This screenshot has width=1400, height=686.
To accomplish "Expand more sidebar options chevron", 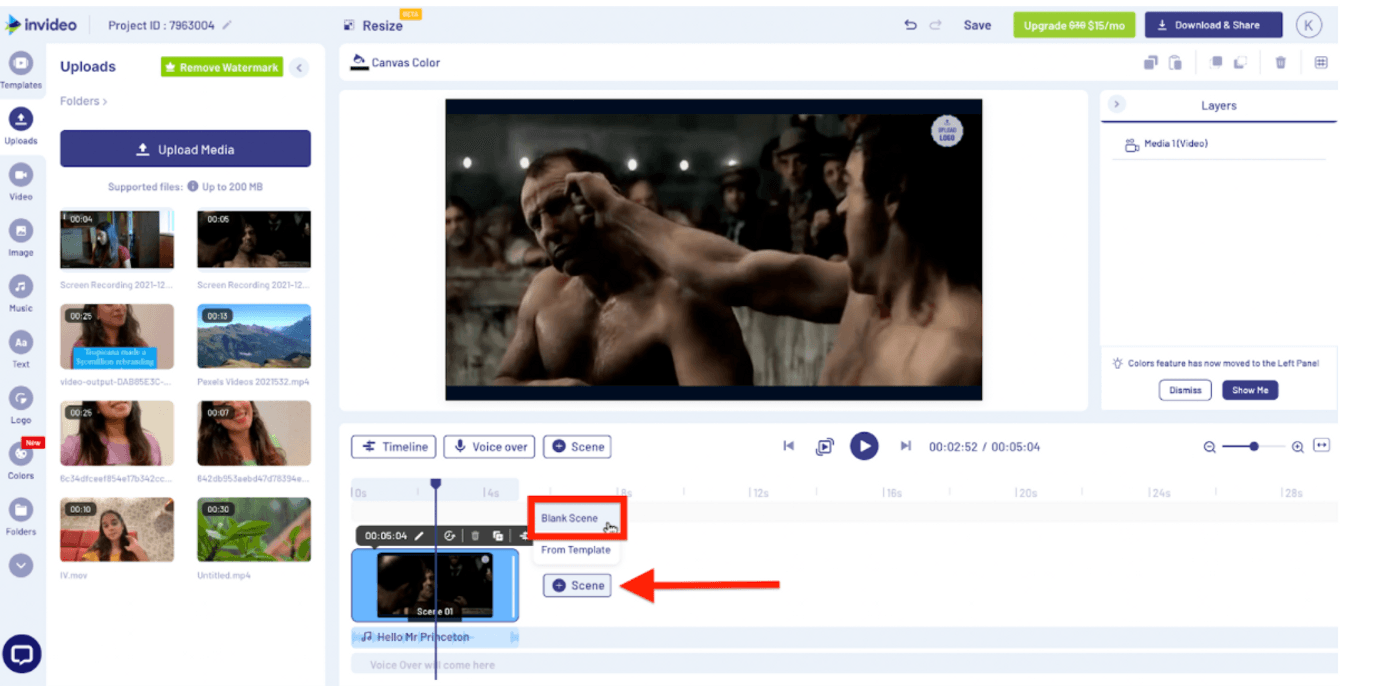I will [x=20, y=565].
